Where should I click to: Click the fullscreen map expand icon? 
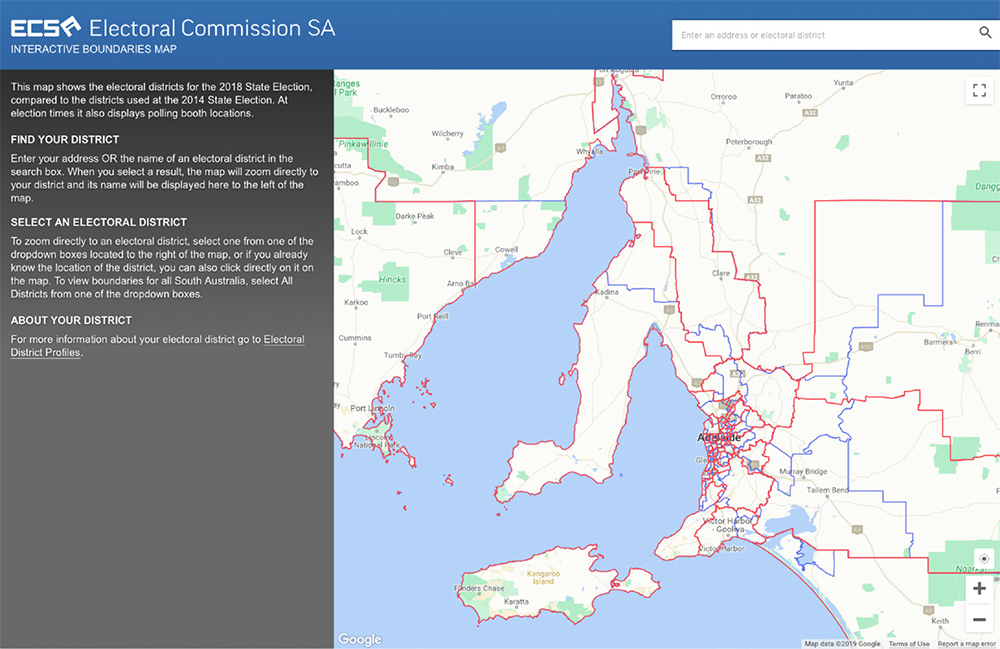tap(979, 90)
